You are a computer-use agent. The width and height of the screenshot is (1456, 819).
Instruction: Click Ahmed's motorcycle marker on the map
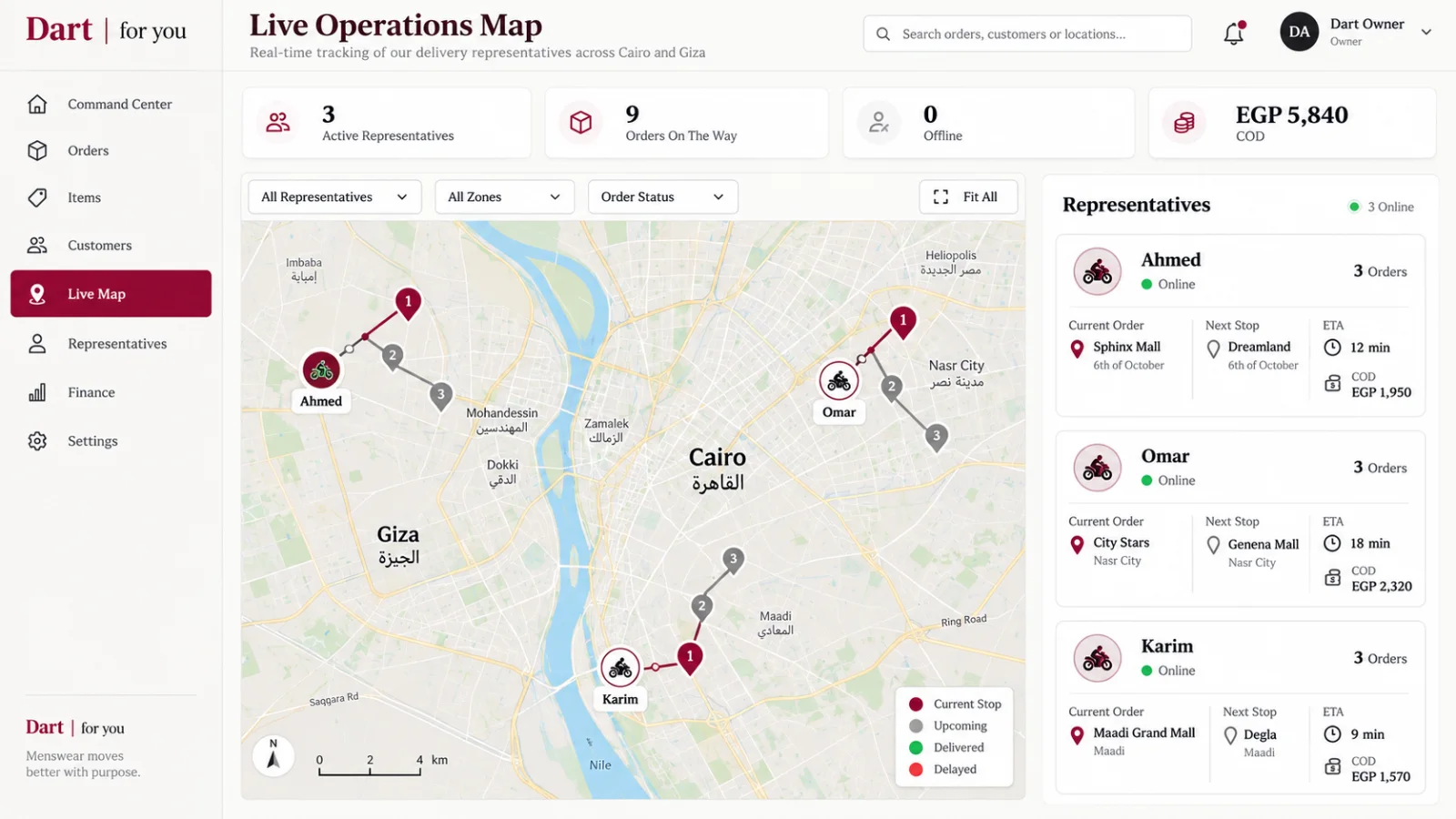point(321,369)
